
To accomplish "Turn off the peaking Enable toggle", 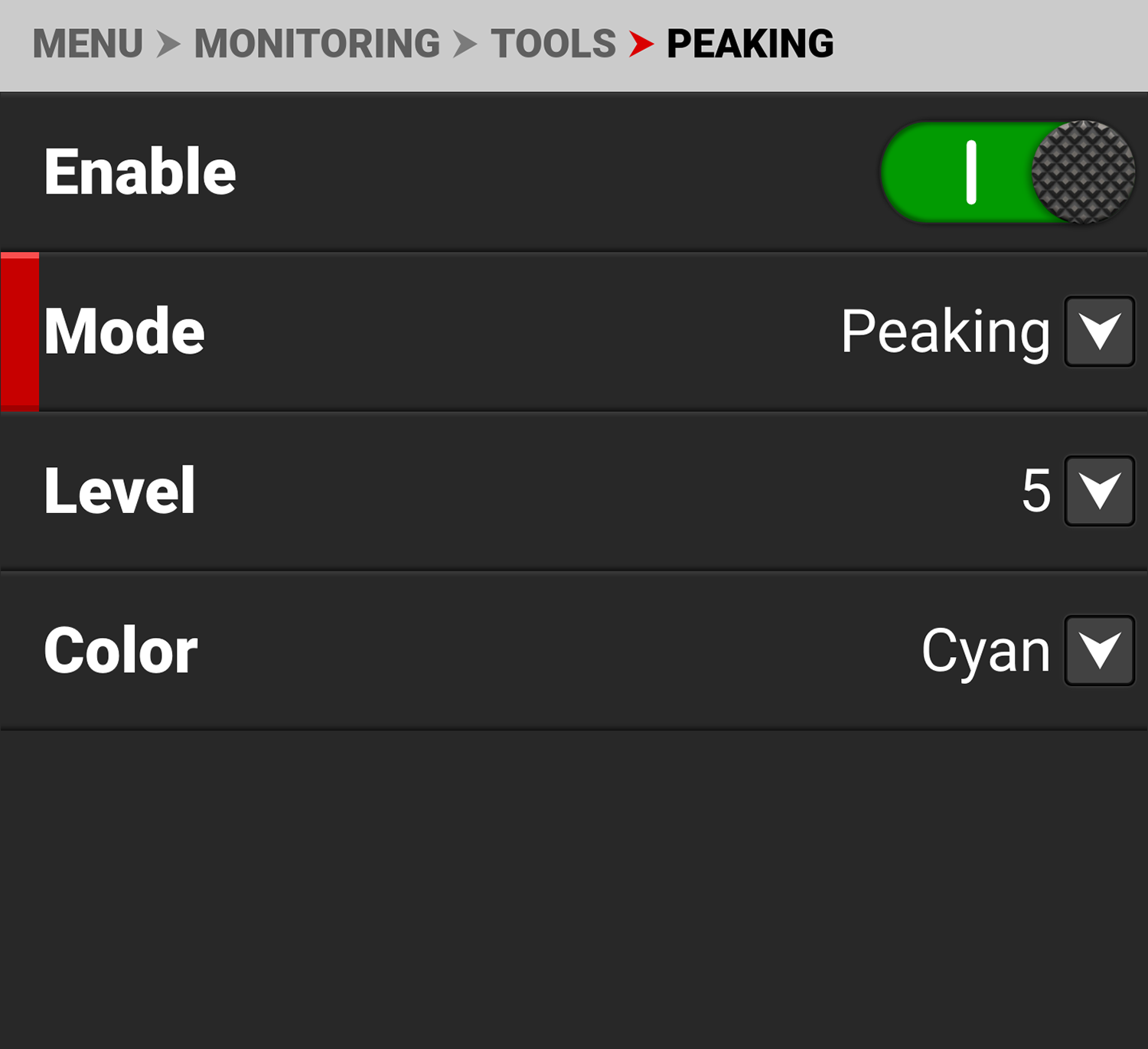I will pyautogui.click(x=1007, y=172).
